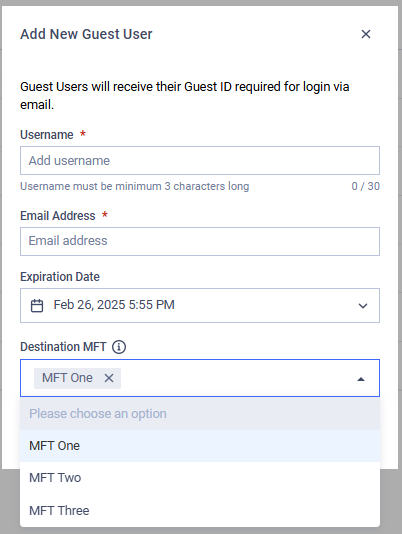The image size is (402, 534).
Task: Collapse the Destination MFT list with the caret
Action: coord(361,379)
